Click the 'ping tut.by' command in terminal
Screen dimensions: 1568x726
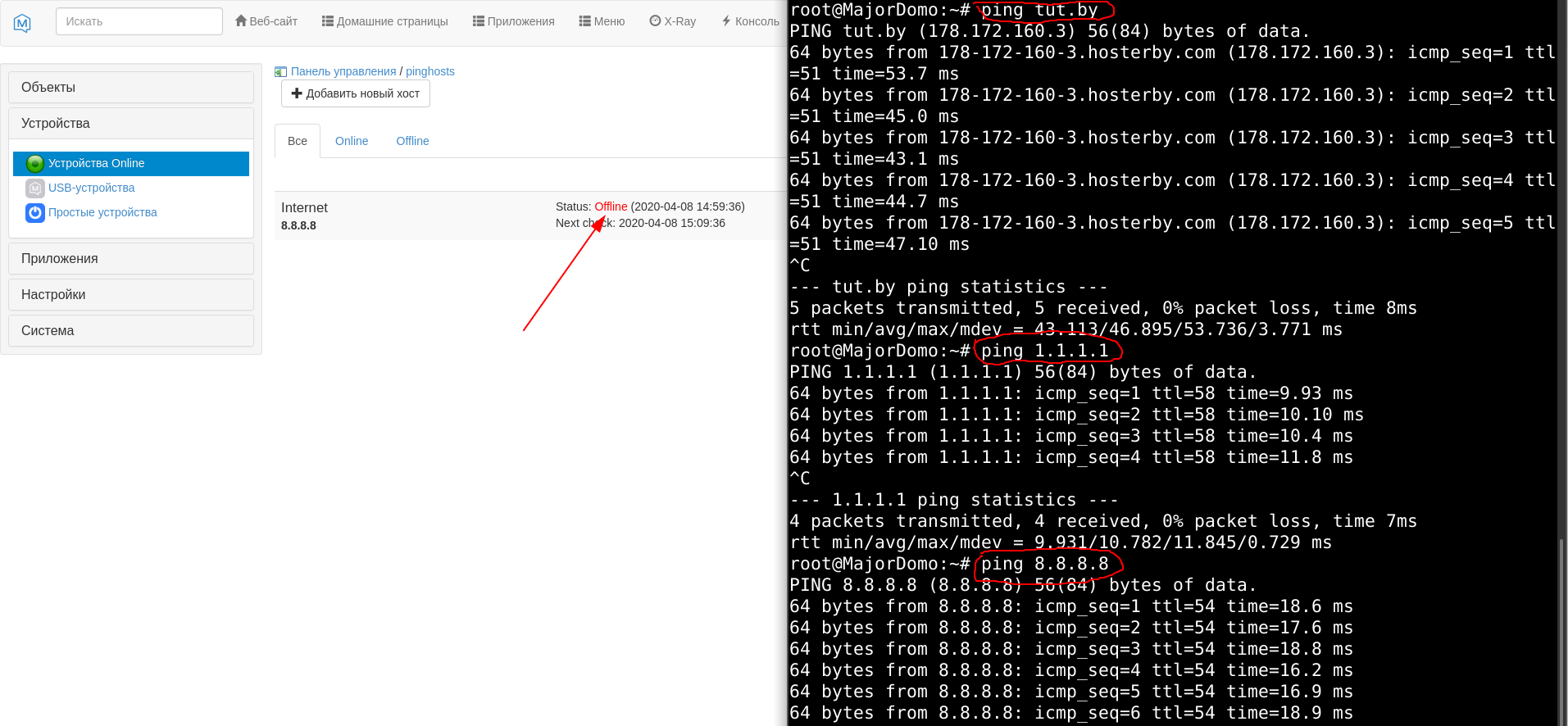click(x=1040, y=10)
